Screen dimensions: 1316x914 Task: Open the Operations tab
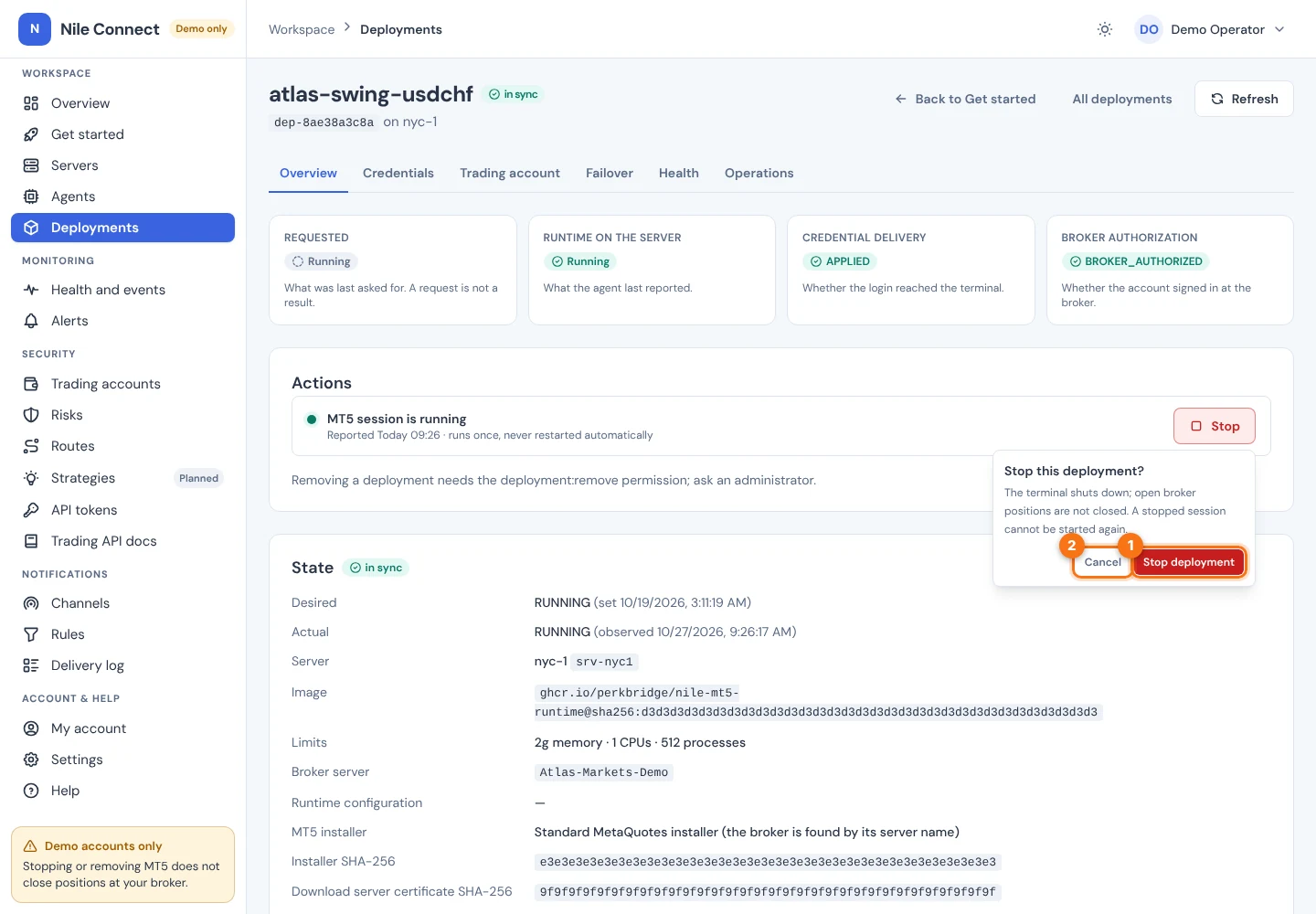(x=759, y=173)
